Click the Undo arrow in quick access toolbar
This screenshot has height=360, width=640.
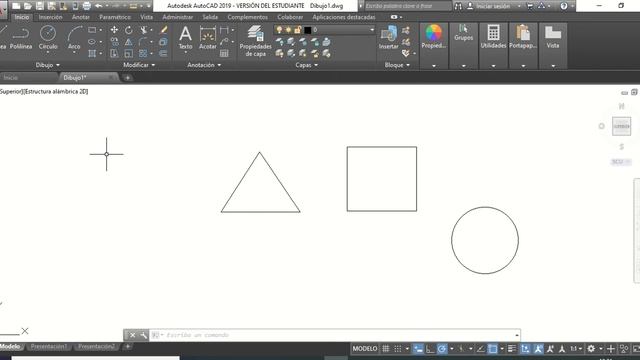pyautogui.click(x=98, y=6)
